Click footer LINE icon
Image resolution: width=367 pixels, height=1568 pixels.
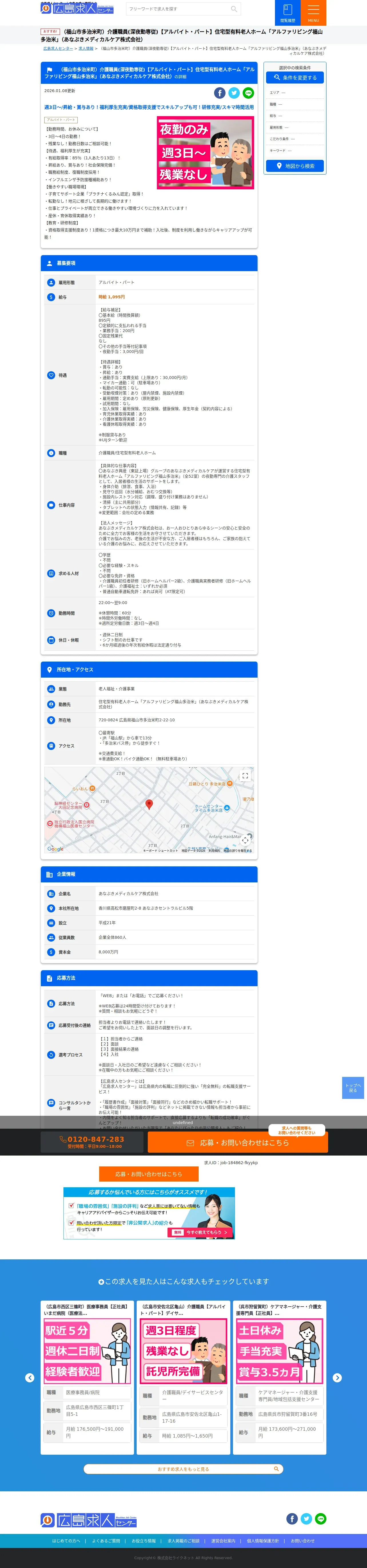pos(321,1519)
